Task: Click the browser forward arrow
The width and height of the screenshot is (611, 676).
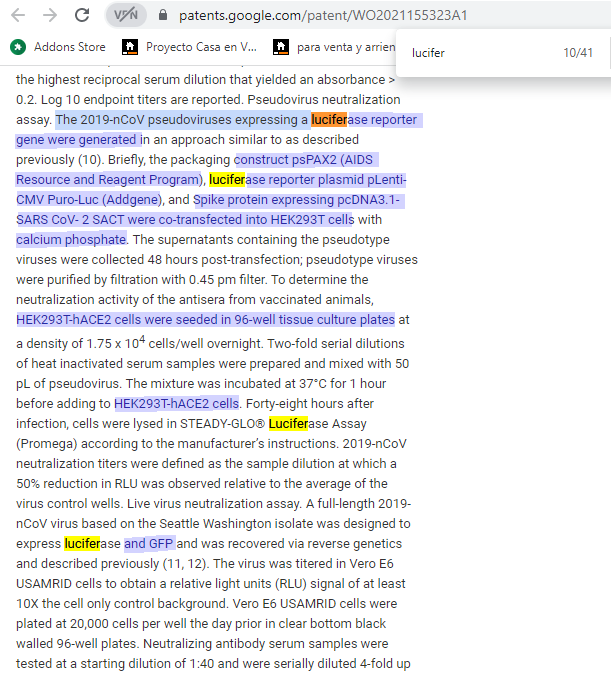Action: (x=50, y=15)
